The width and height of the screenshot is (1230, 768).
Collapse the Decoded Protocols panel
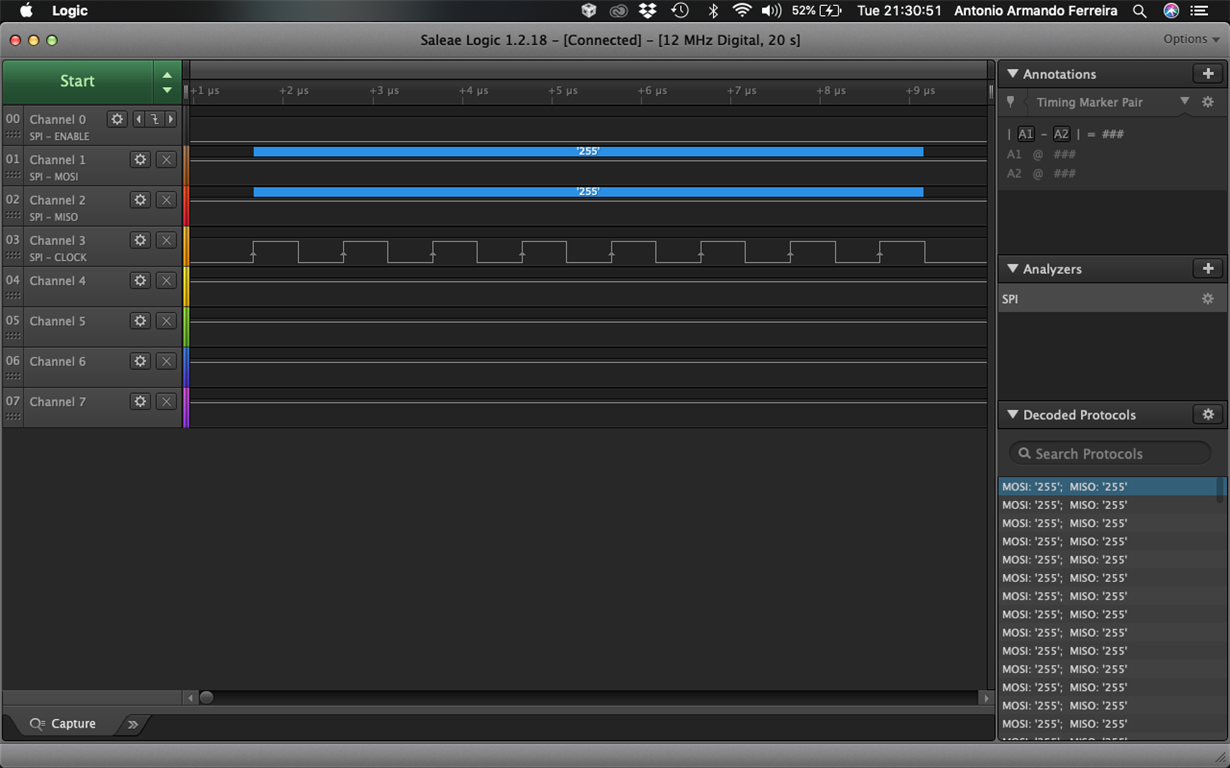(1013, 414)
